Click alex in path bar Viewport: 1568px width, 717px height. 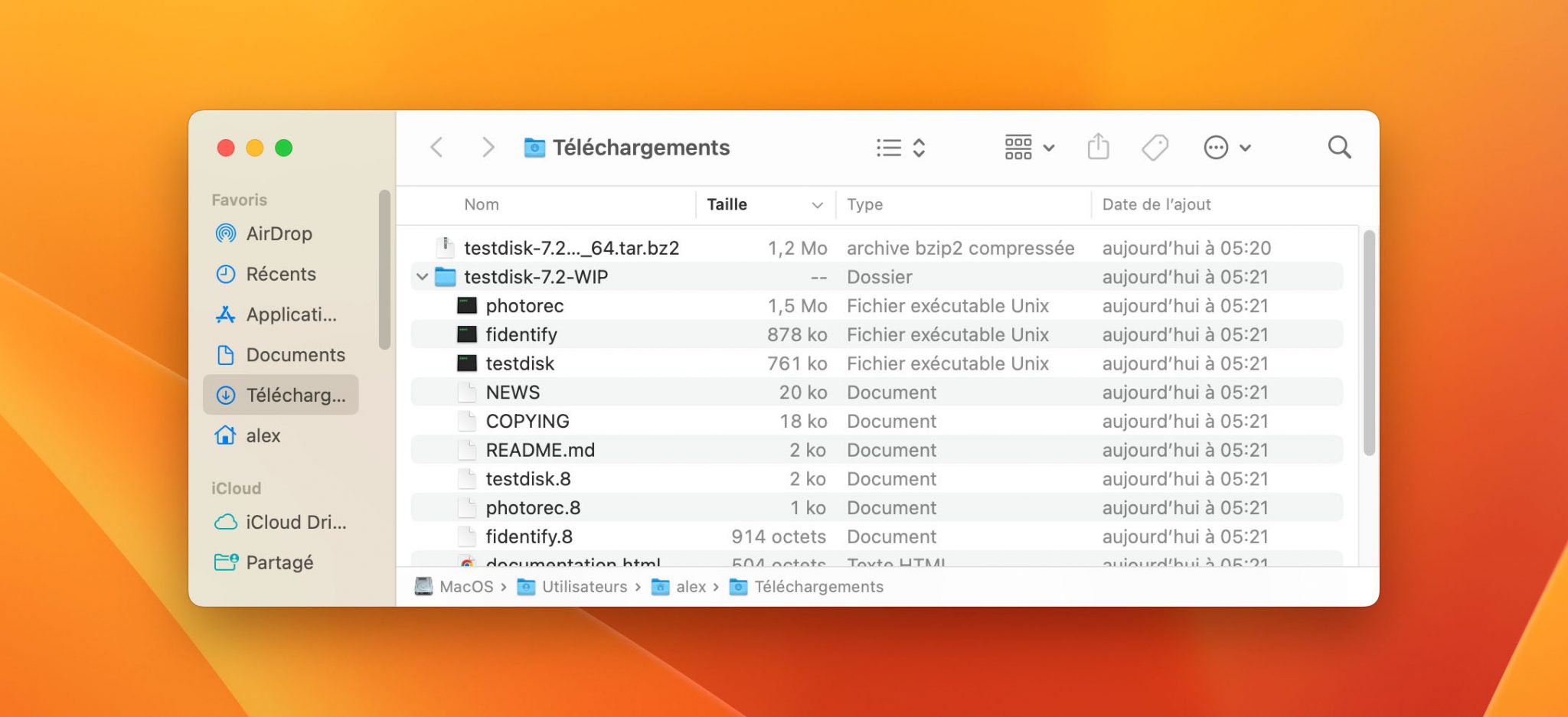678,587
